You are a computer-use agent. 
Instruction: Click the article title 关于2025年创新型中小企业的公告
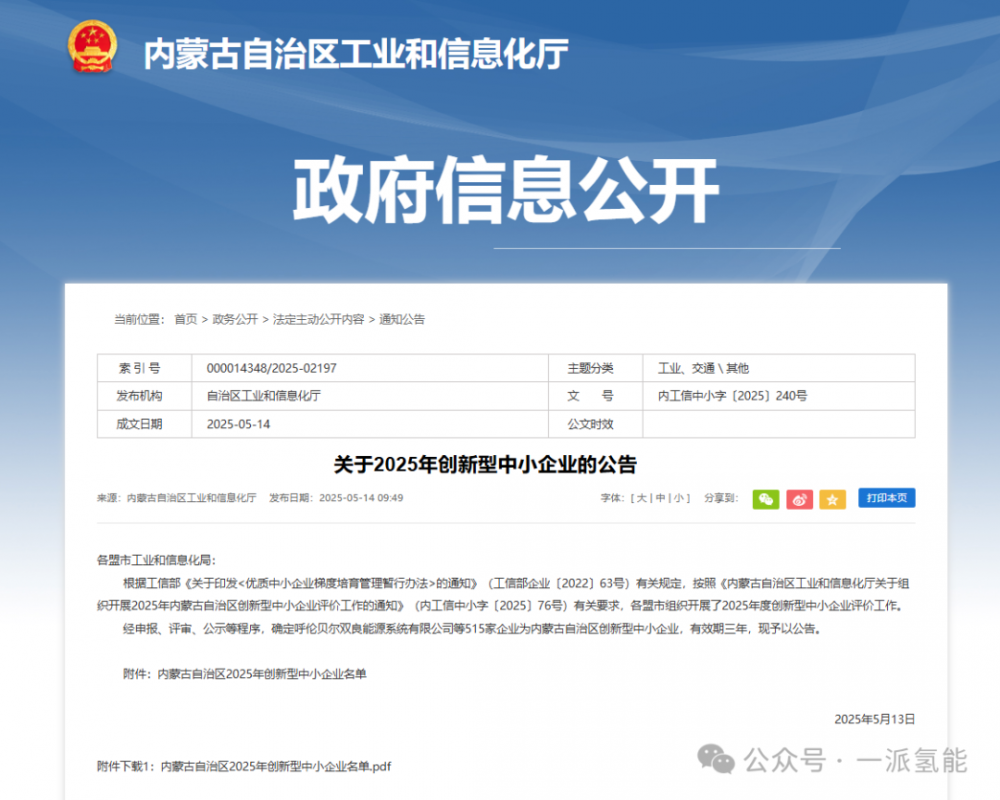point(485,465)
